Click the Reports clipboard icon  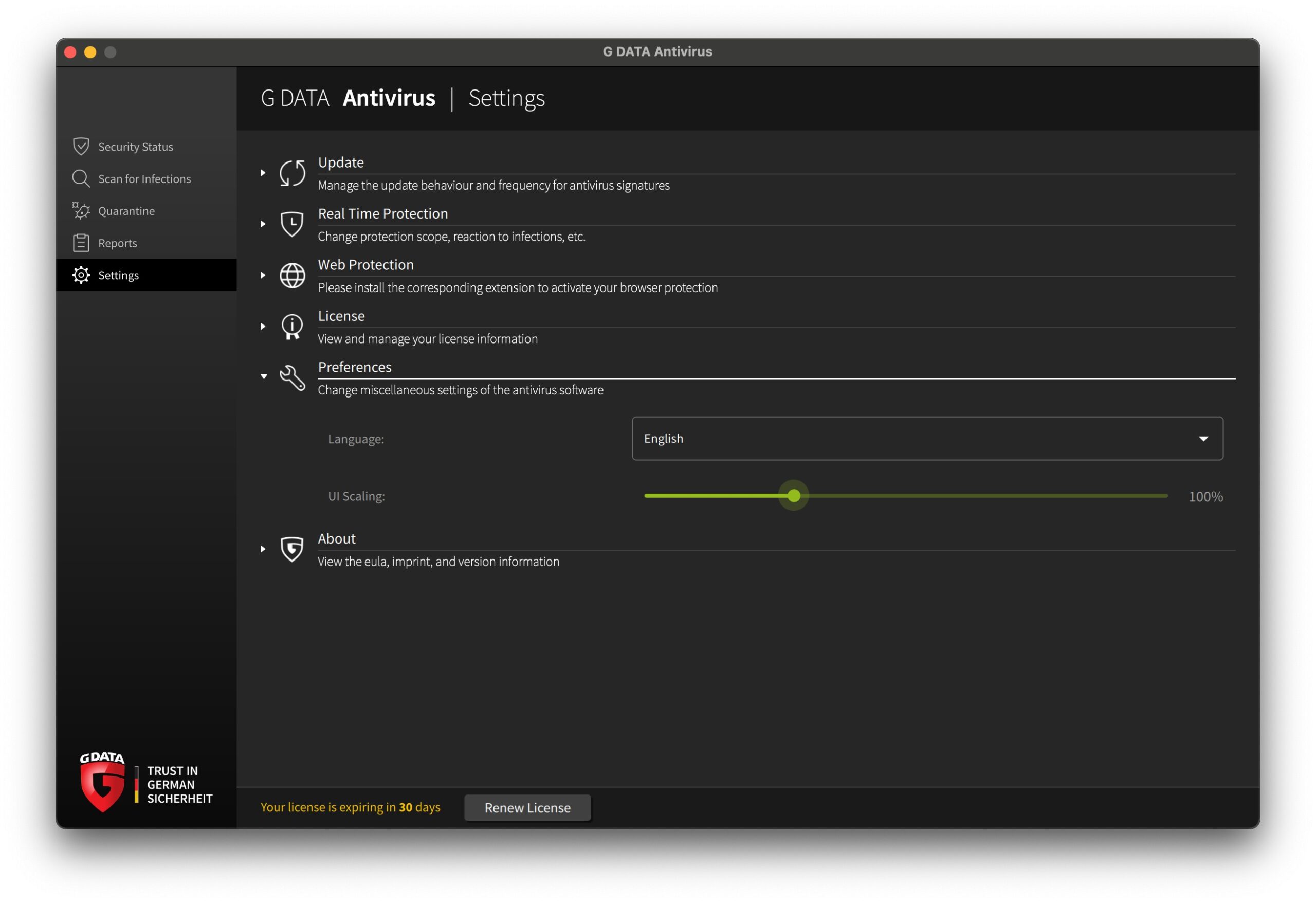(81, 243)
